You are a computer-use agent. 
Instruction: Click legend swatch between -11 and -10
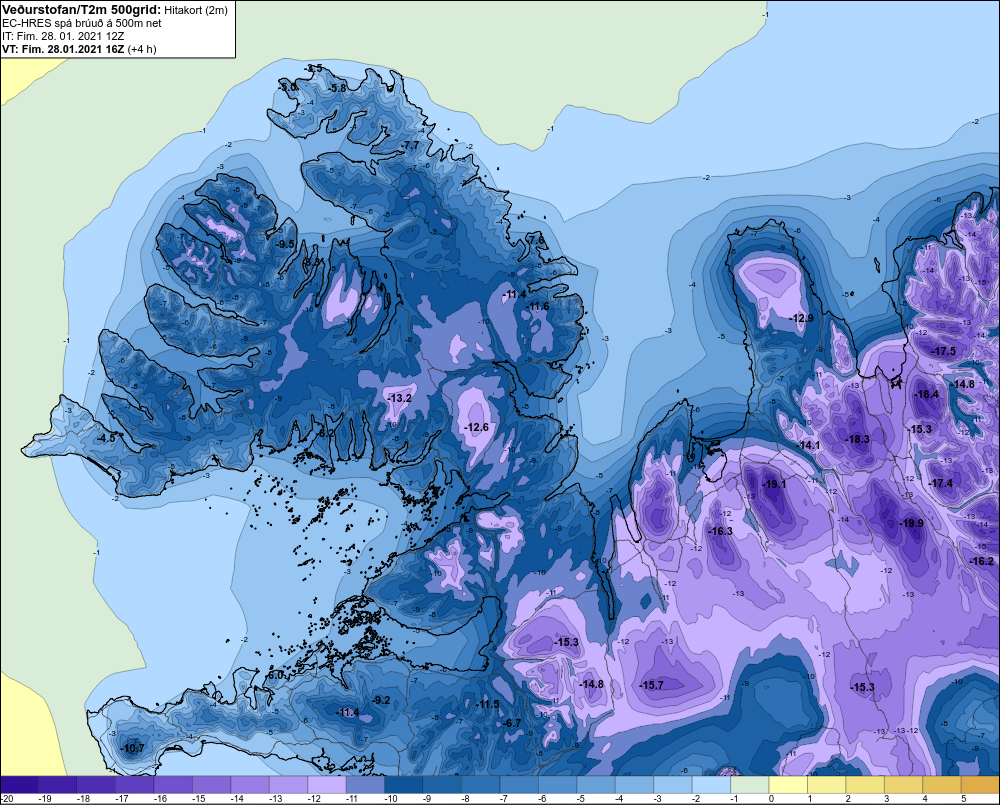[365, 785]
